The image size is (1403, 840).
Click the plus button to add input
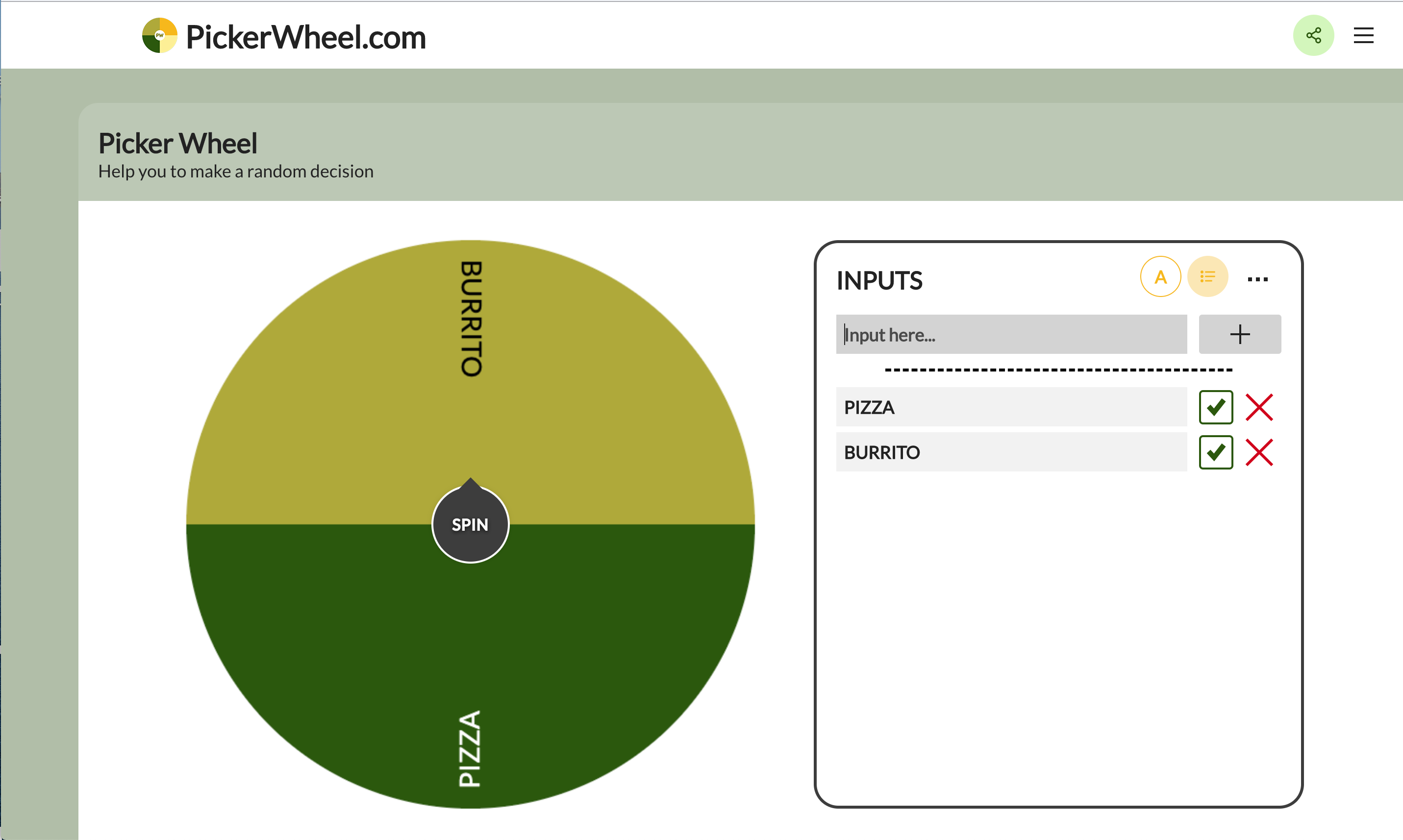(1239, 335)
